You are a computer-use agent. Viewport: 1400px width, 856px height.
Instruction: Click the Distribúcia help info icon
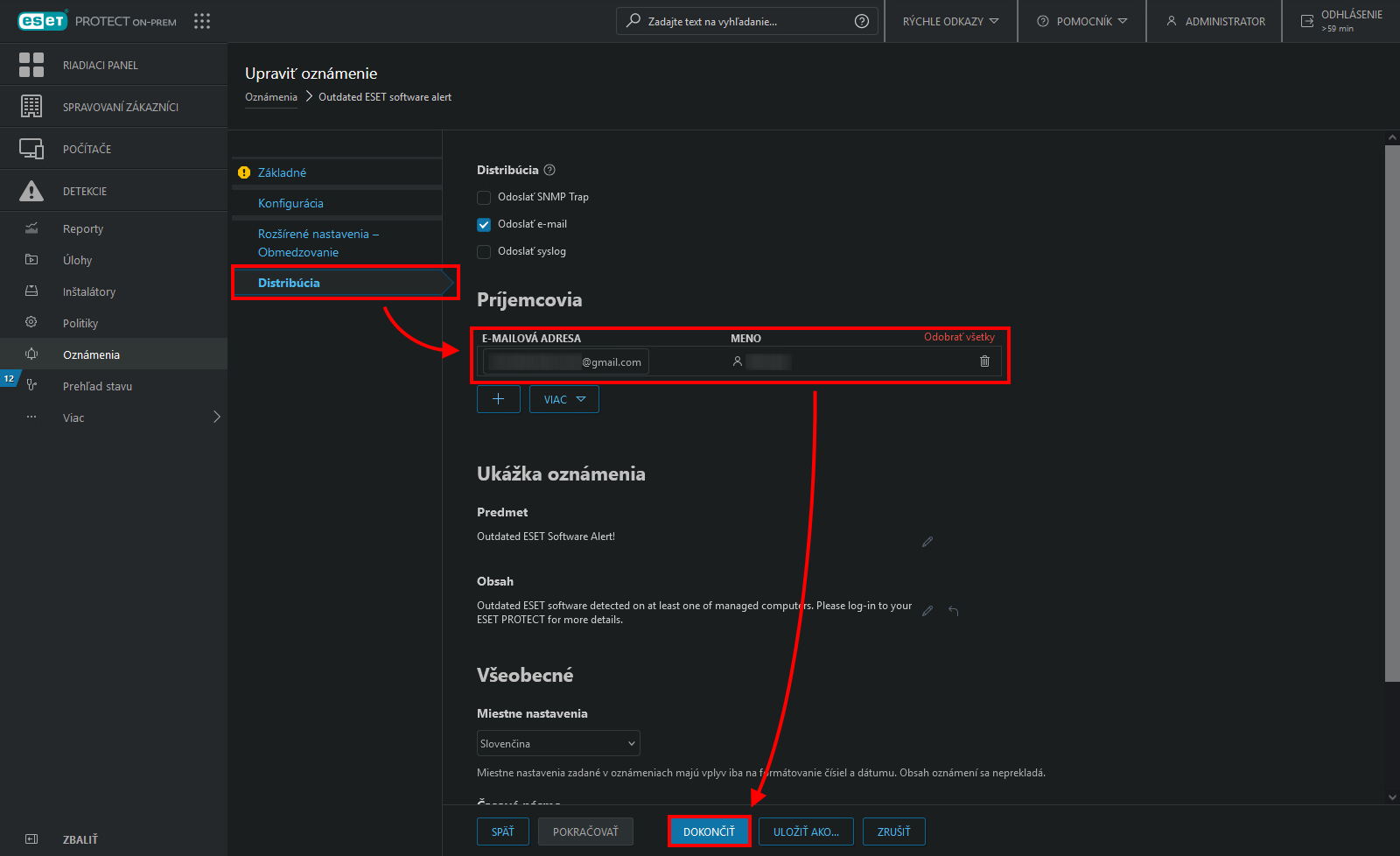[x=549, y=170]
